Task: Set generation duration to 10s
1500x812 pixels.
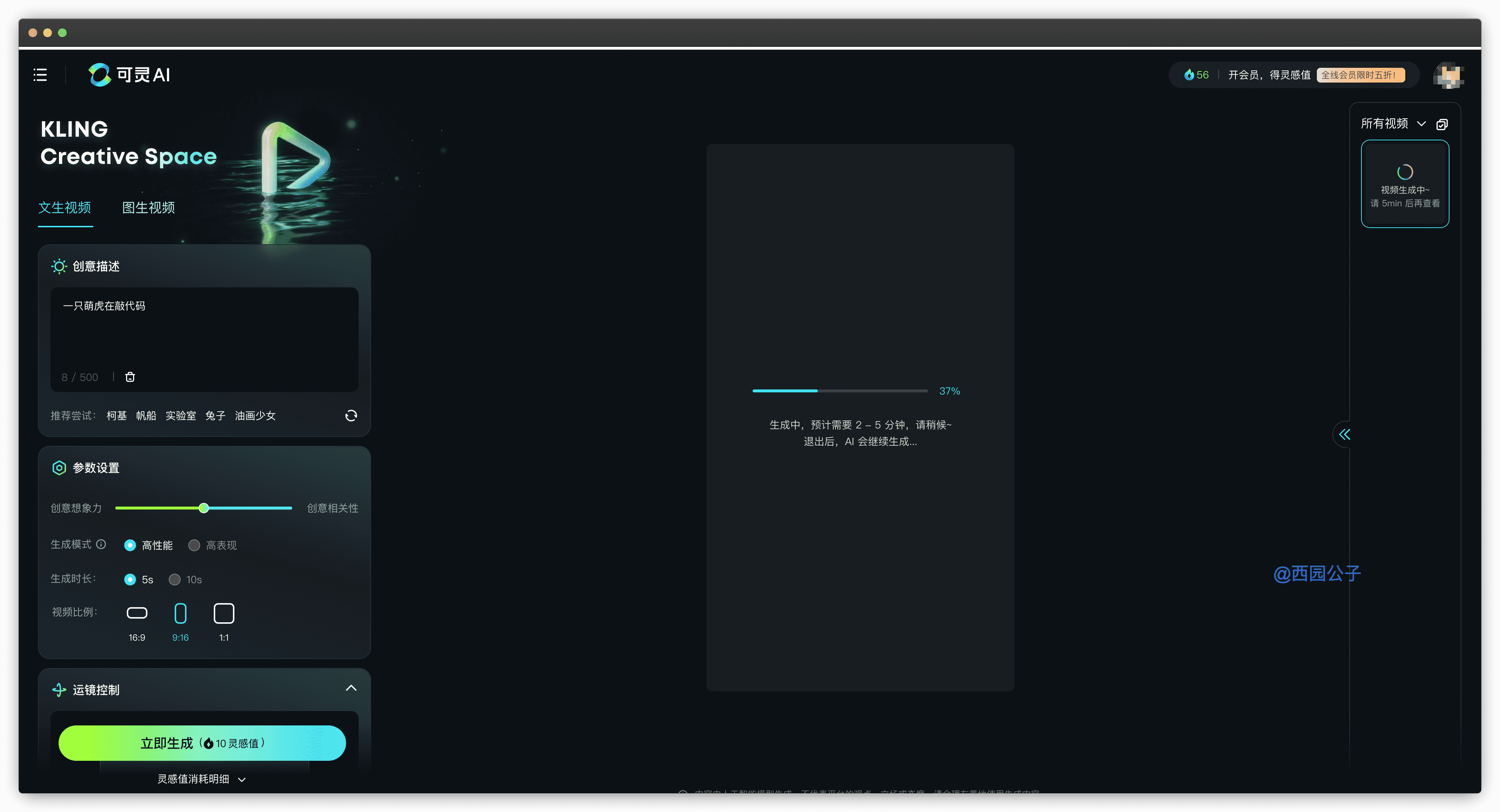Action: click(185, 579)
